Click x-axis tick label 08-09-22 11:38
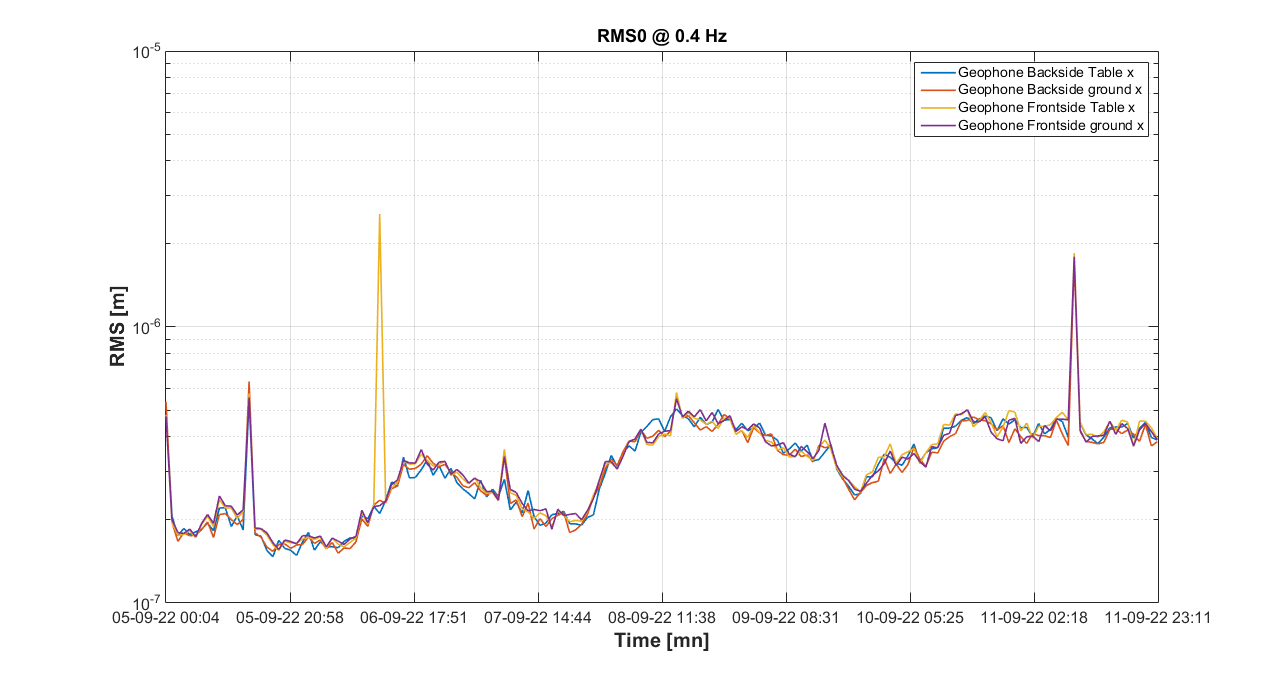The width and height of the screenshot is (1280, 677). [662, 618]
